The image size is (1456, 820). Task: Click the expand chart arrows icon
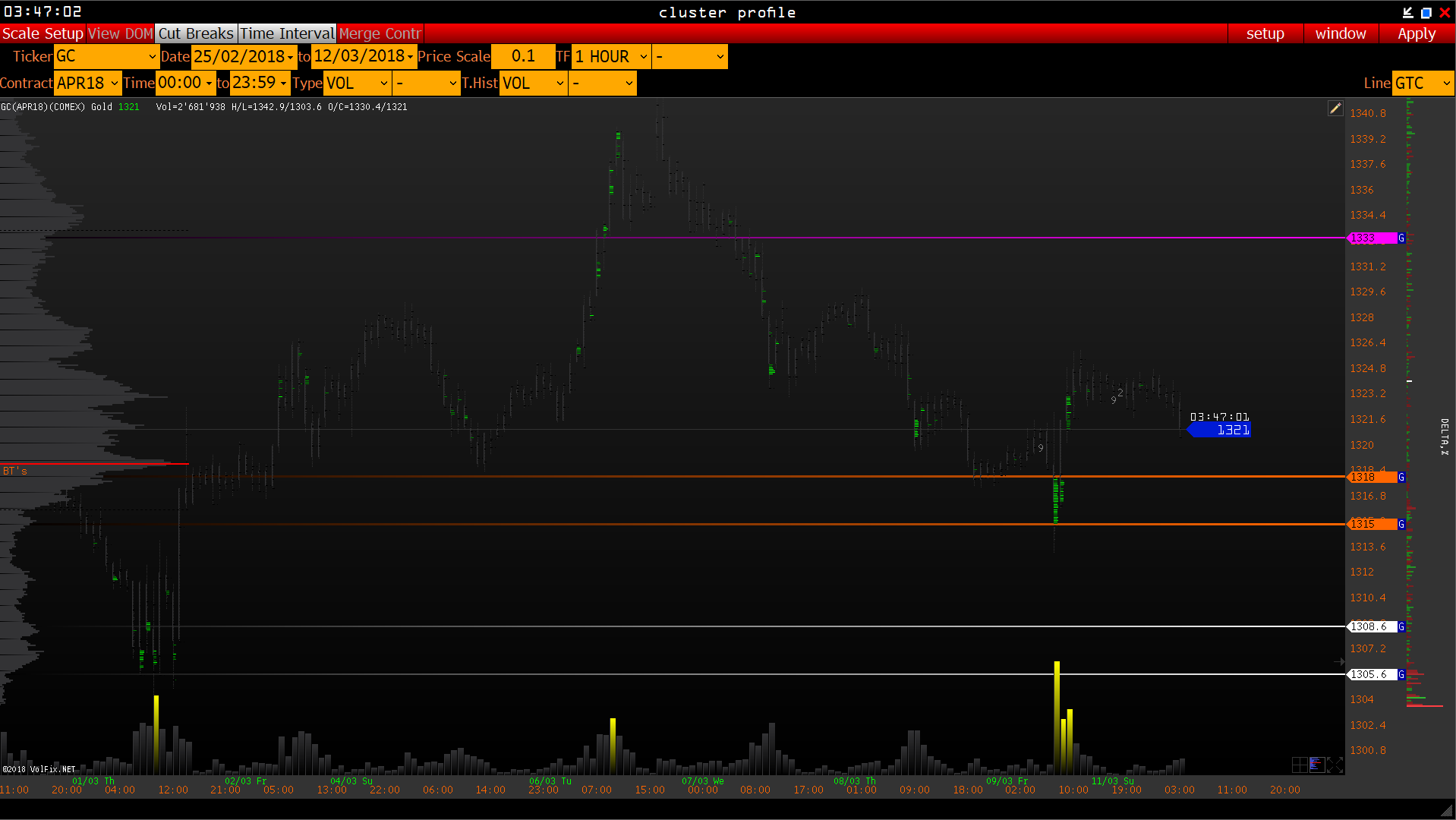click(1335, 765)
